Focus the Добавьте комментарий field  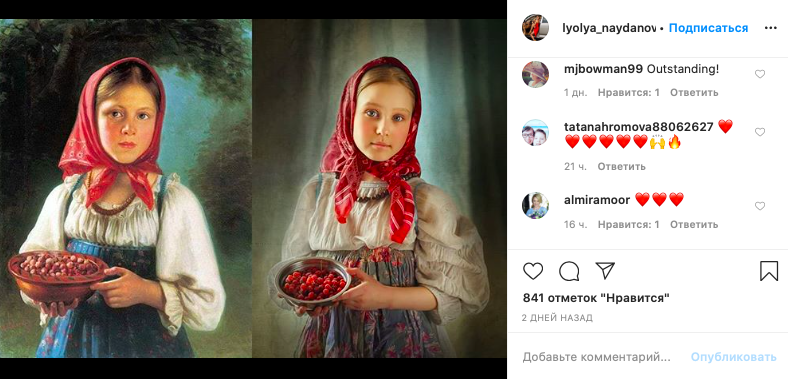tap(597, 357)
